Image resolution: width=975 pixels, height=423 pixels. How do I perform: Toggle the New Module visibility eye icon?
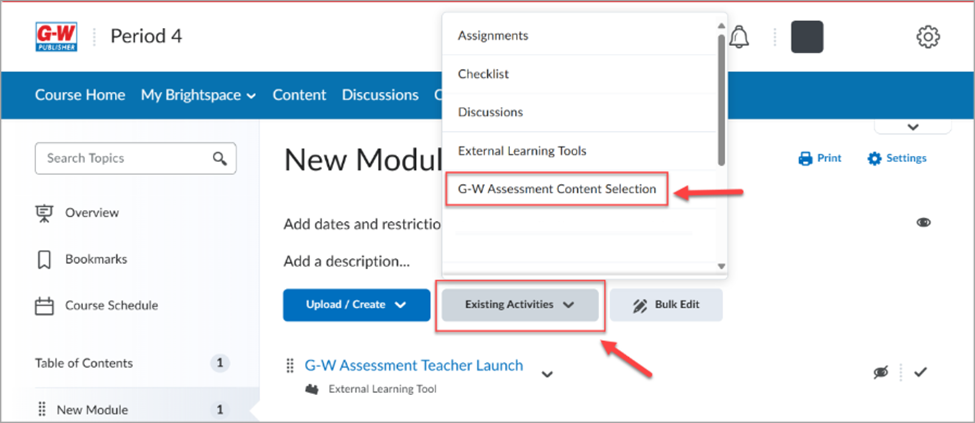coord(923,223)
